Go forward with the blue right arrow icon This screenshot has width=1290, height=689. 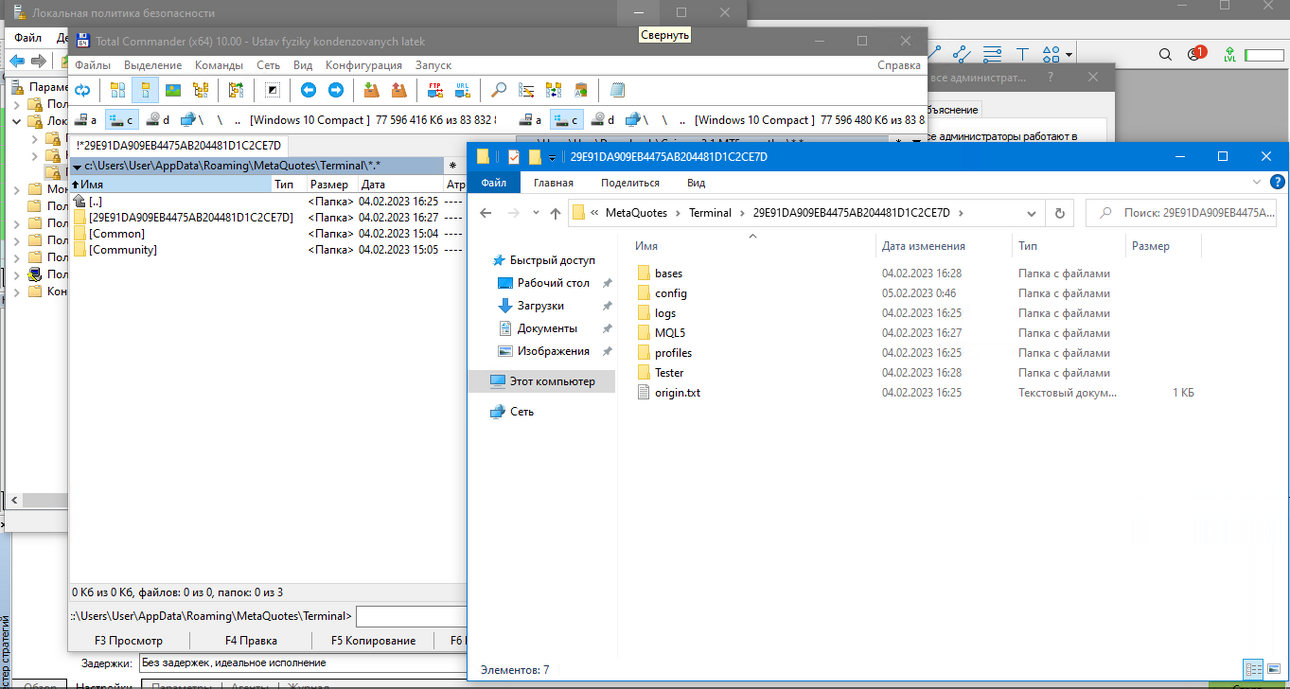pos(336,90)
